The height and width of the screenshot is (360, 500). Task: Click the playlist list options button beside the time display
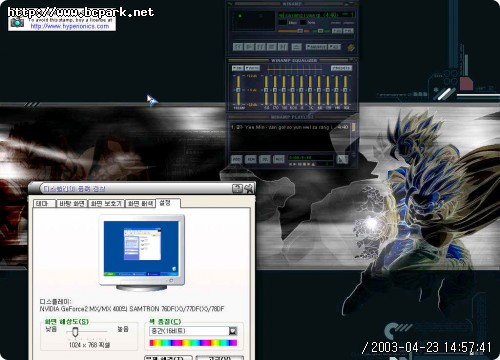342,159
